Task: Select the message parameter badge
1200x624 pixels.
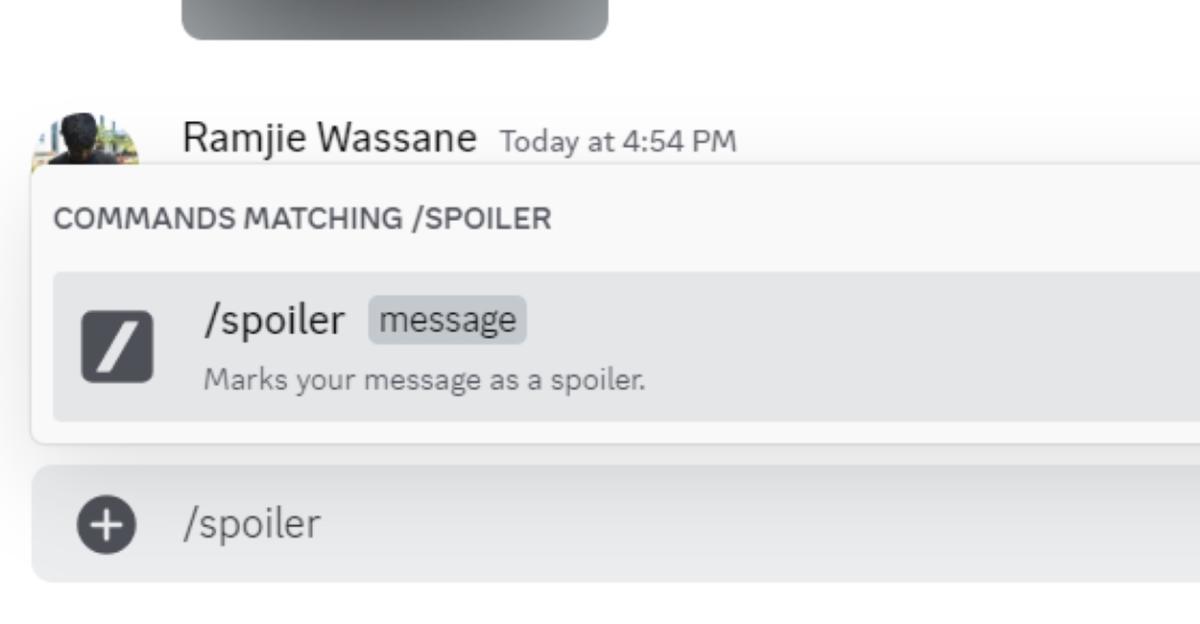Action: point(447,319)
